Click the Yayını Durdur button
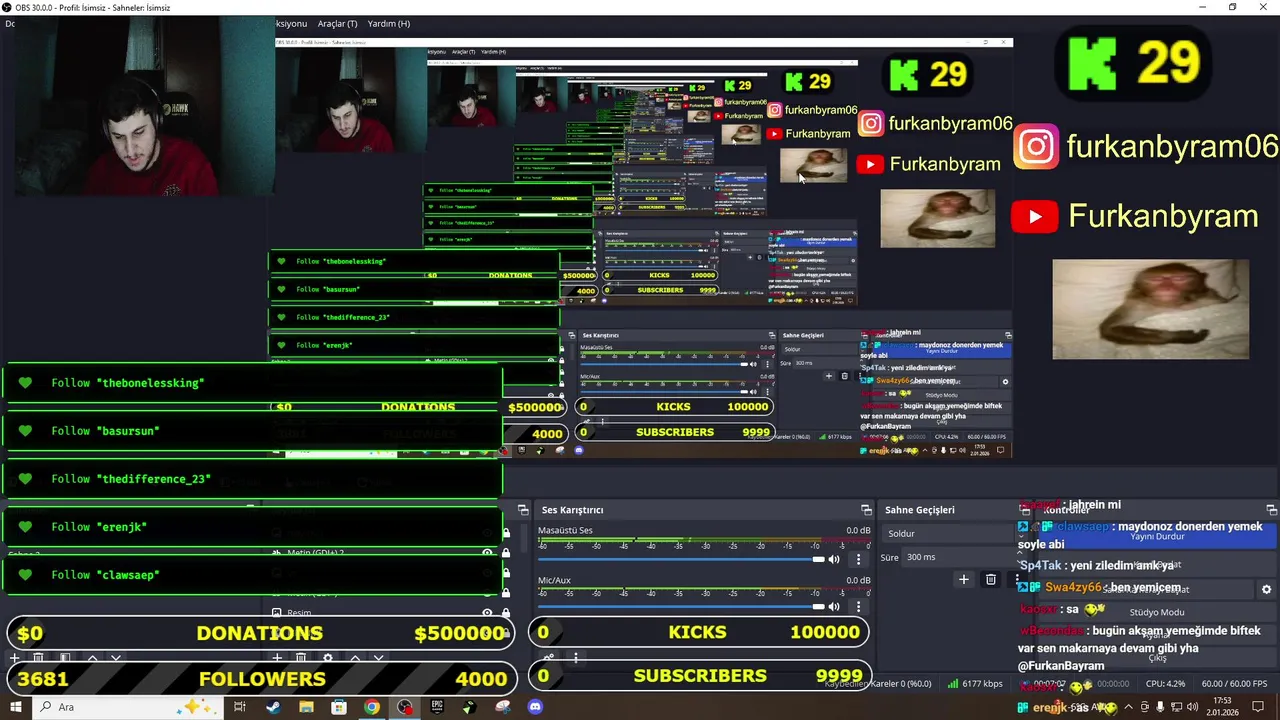 click(1157, 536)
